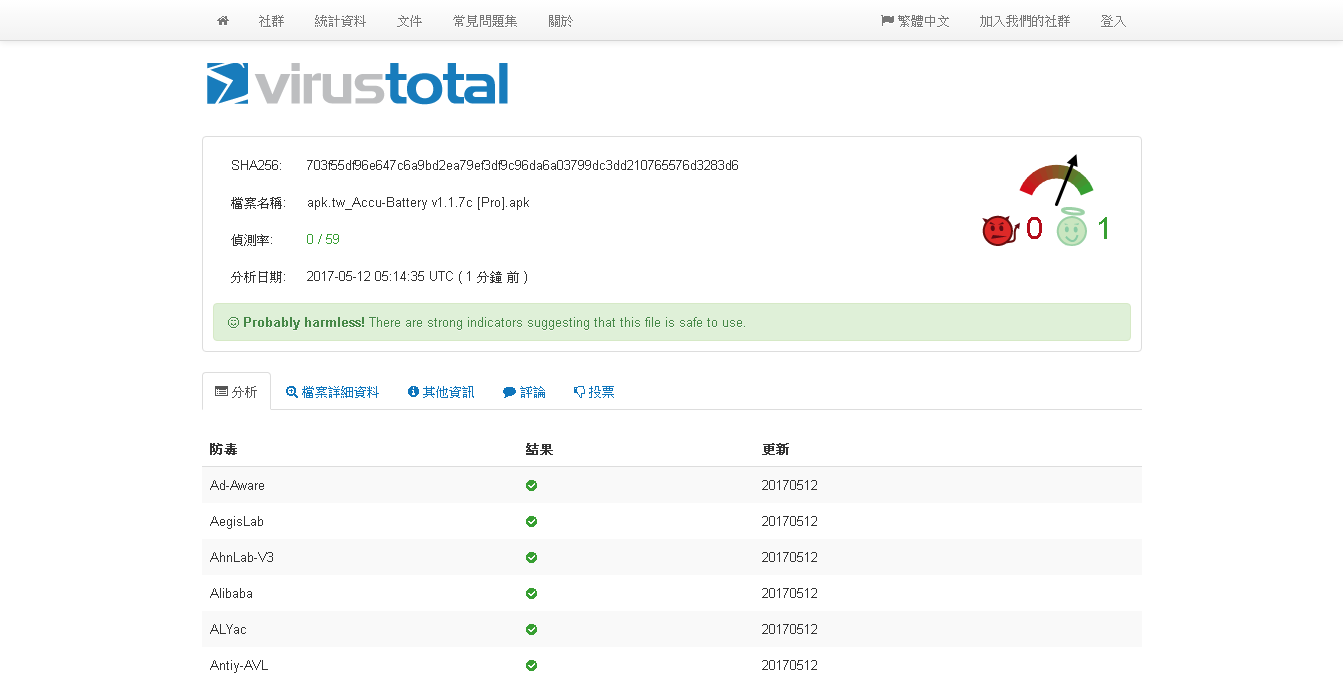Click the green check for AegisLab
This screenshot has height=676, width=1343.
pyautogui.click(x=532, y=521)
